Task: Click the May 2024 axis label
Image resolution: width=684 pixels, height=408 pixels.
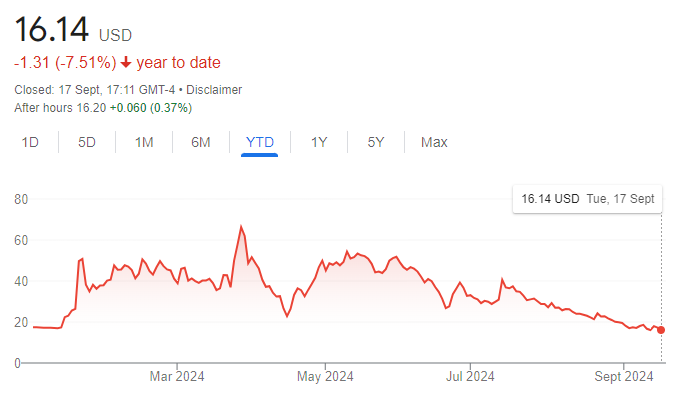Action: 325,377
